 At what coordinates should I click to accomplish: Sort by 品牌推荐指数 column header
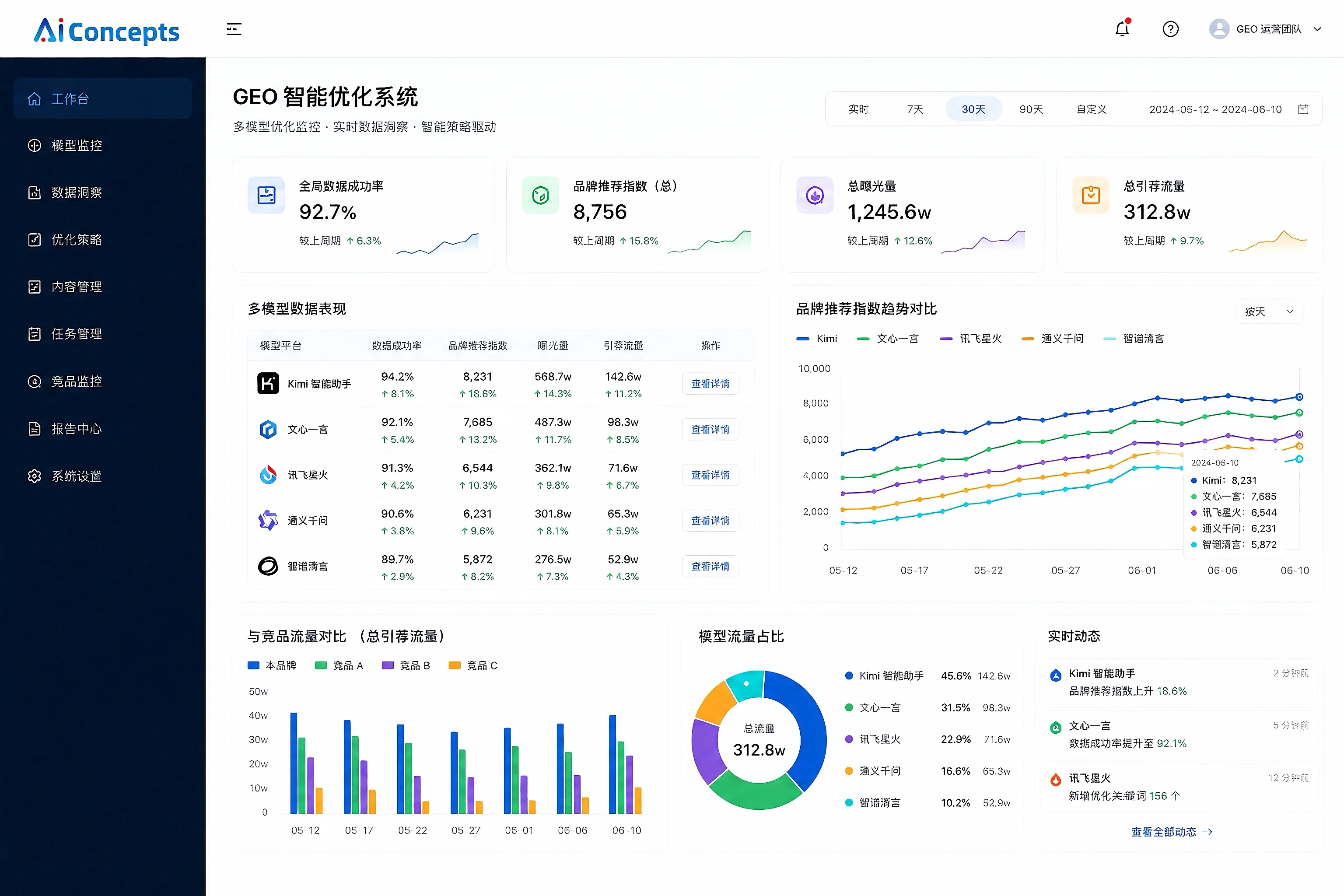point(478,346)
